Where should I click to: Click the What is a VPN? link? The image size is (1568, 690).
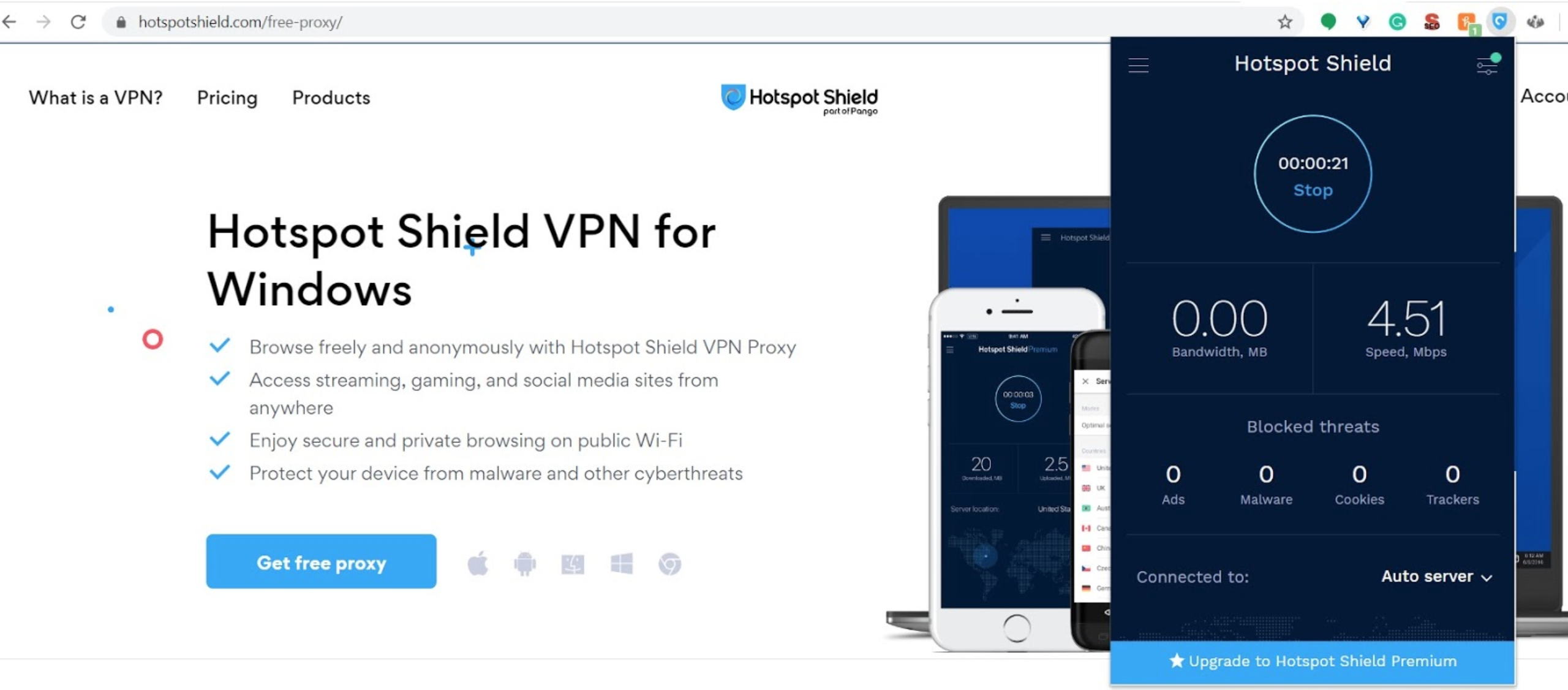96,97
